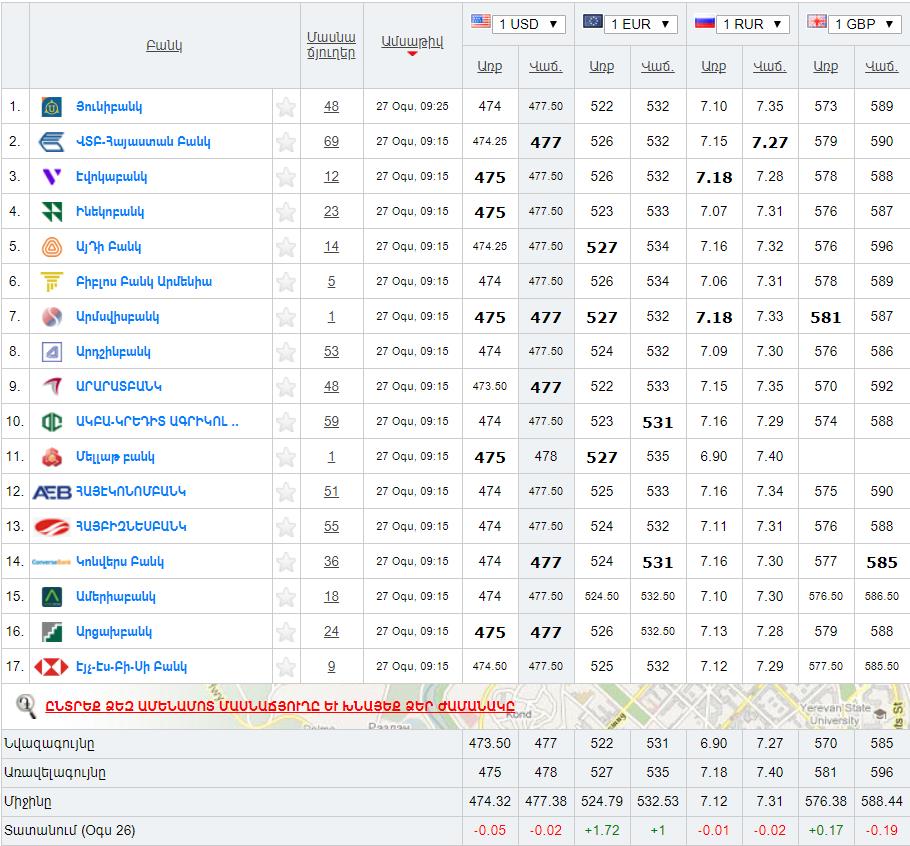910x846 pixels.
Task: Click the VTB-Armenia Bank logo icon
Action: click(52, 142)
